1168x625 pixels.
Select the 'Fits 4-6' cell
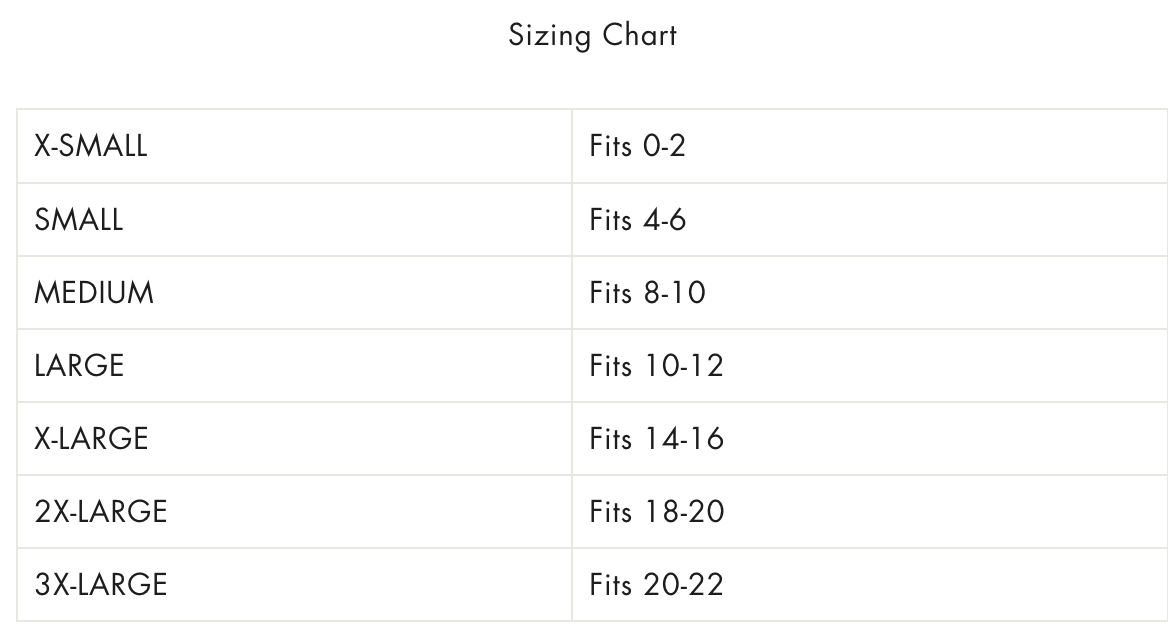click(637, 219)
